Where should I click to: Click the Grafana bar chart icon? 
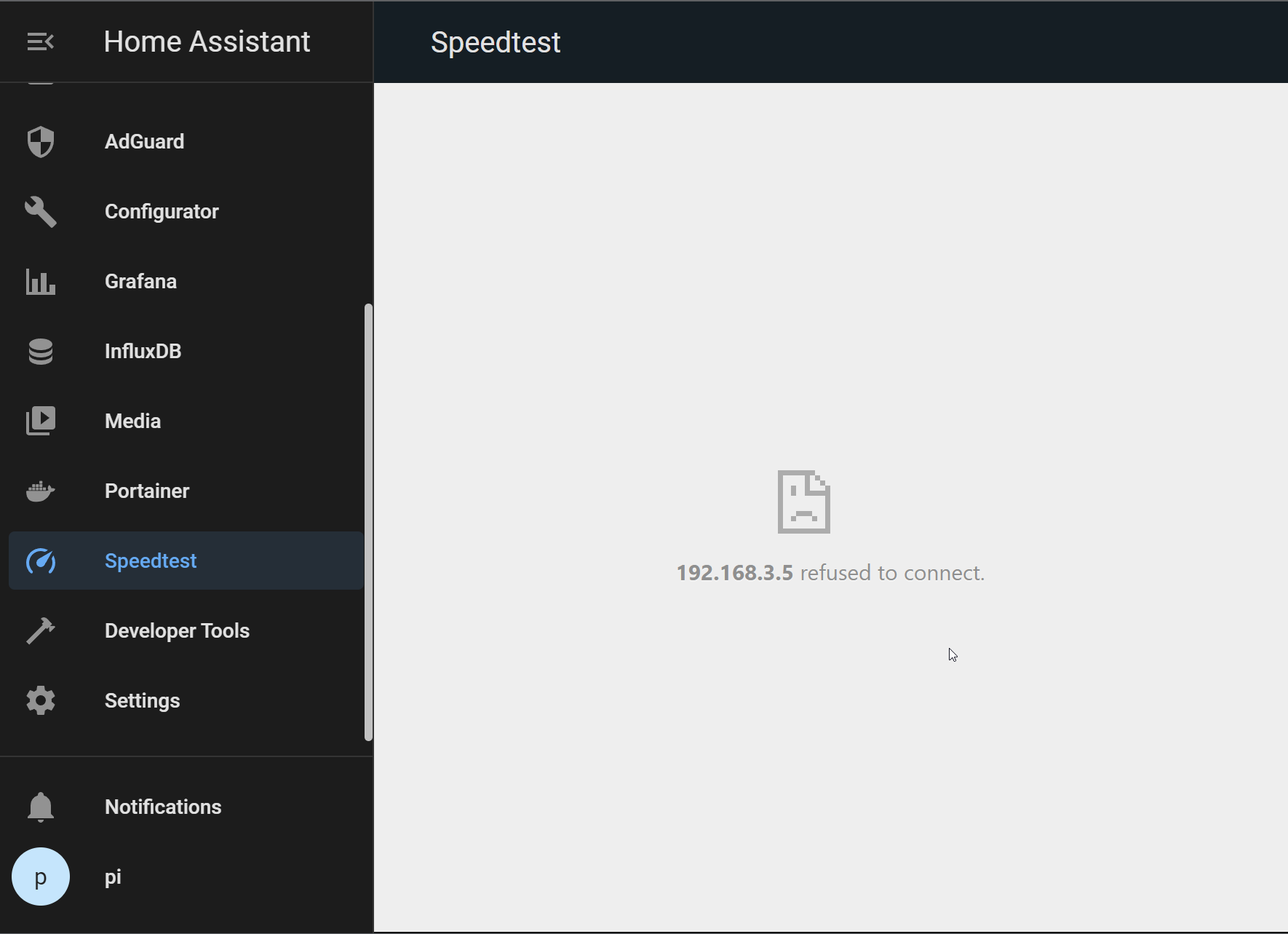click(41, 281)
